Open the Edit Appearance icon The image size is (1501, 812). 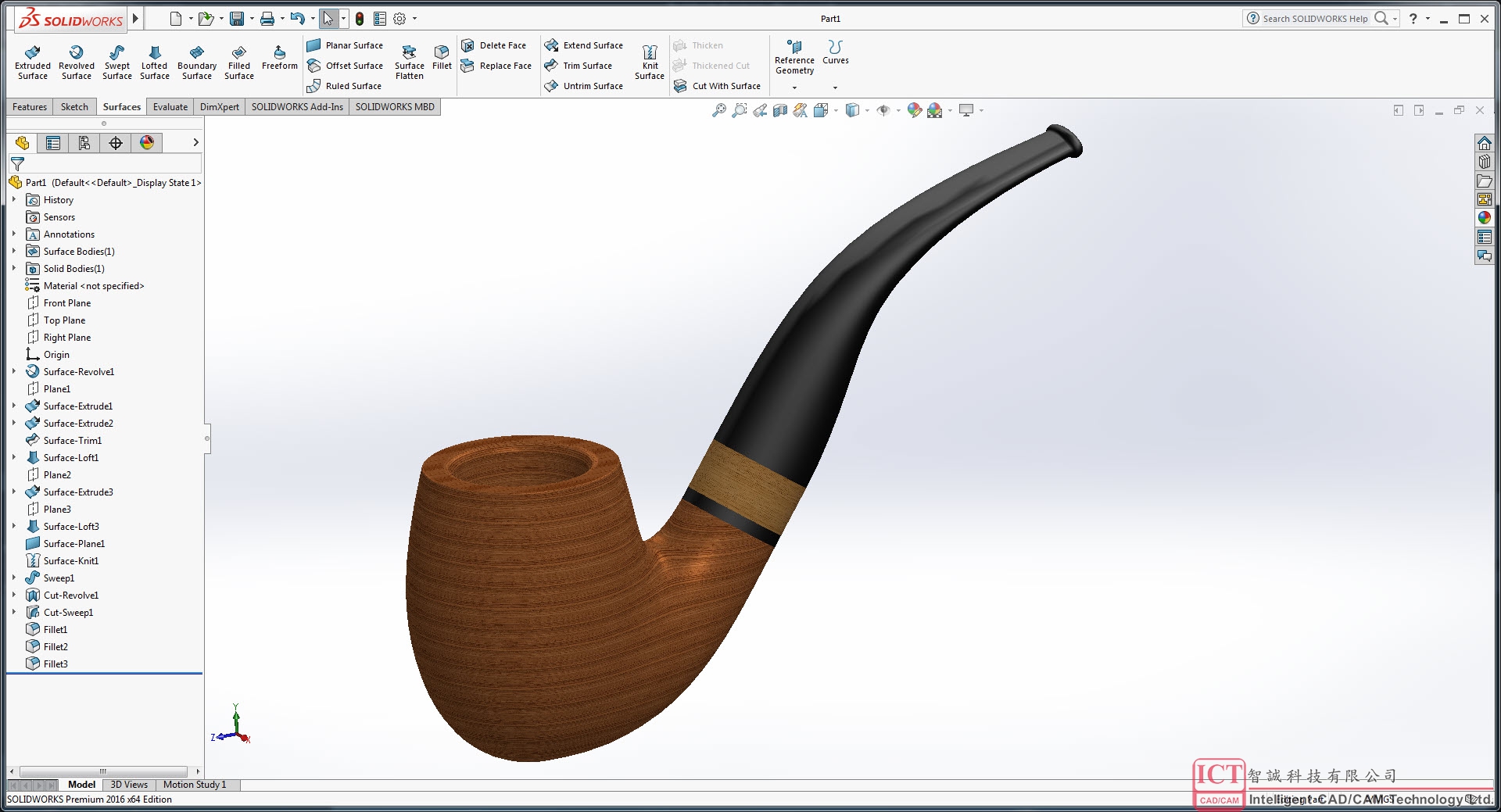pos(914,111)
